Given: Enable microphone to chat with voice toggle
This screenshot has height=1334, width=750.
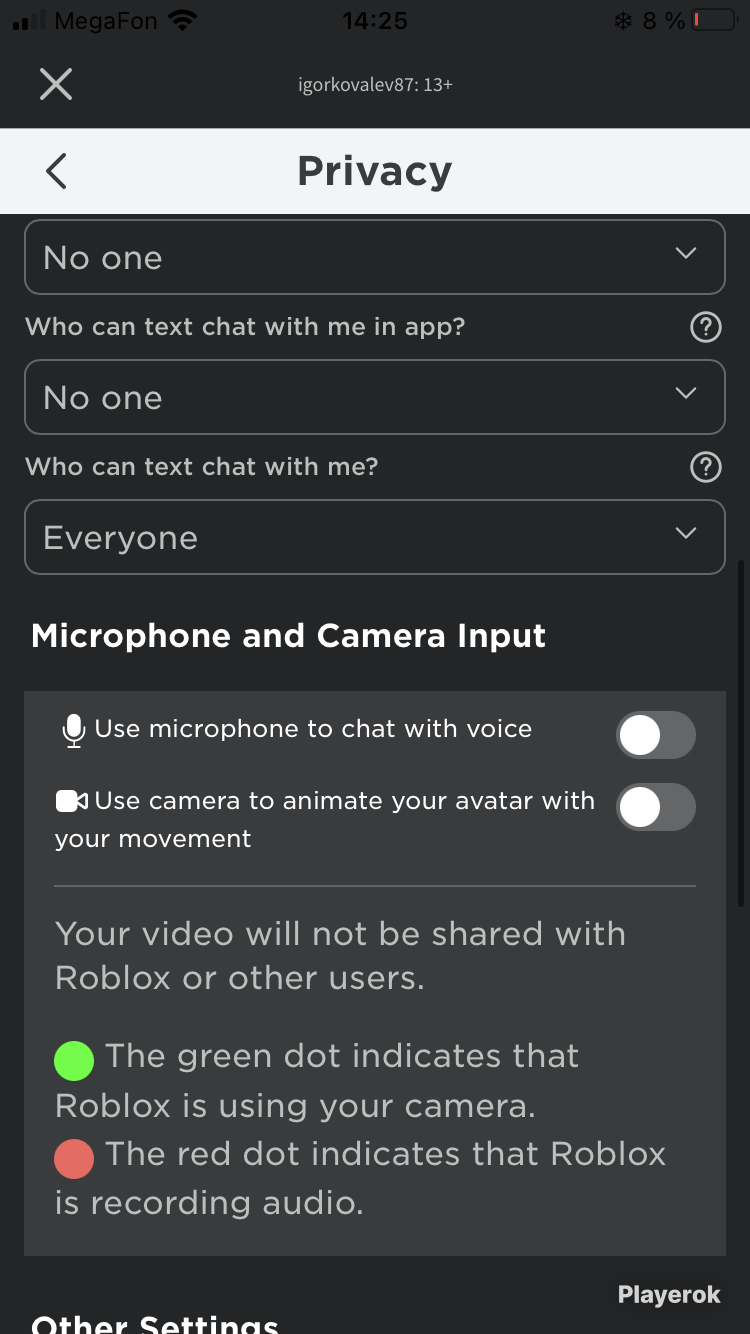Looking at the screenshot, I should click(x=656, y=736).
